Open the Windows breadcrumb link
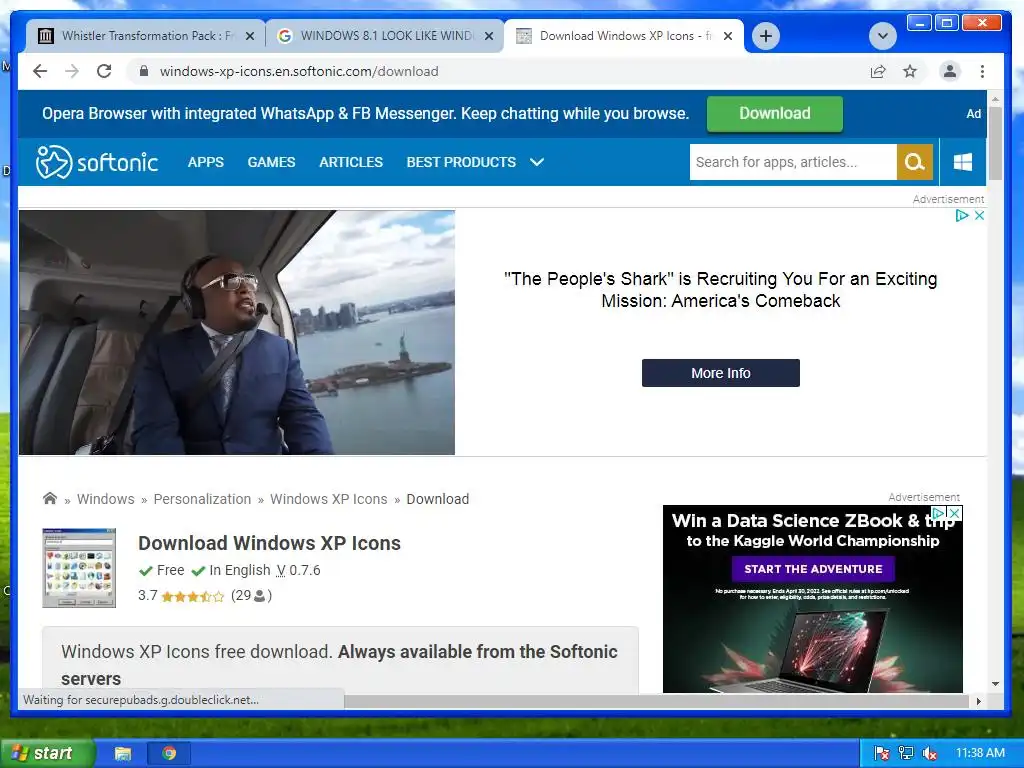This screenshot has height=768, width=1024. pos(106,499)
